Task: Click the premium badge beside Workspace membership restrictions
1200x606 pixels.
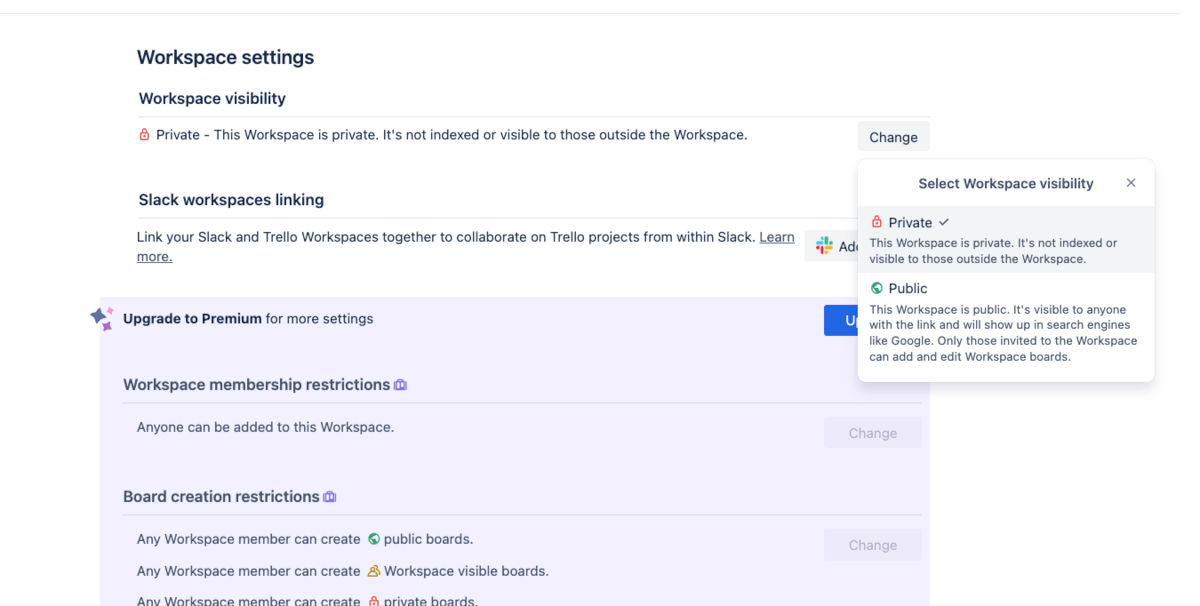Action: point(401,385)
